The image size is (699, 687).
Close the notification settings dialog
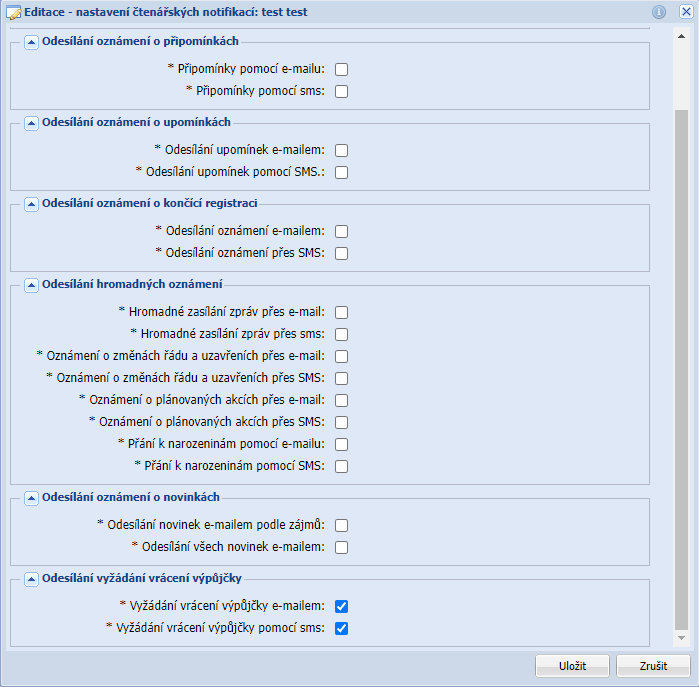[x=686, y=12]
